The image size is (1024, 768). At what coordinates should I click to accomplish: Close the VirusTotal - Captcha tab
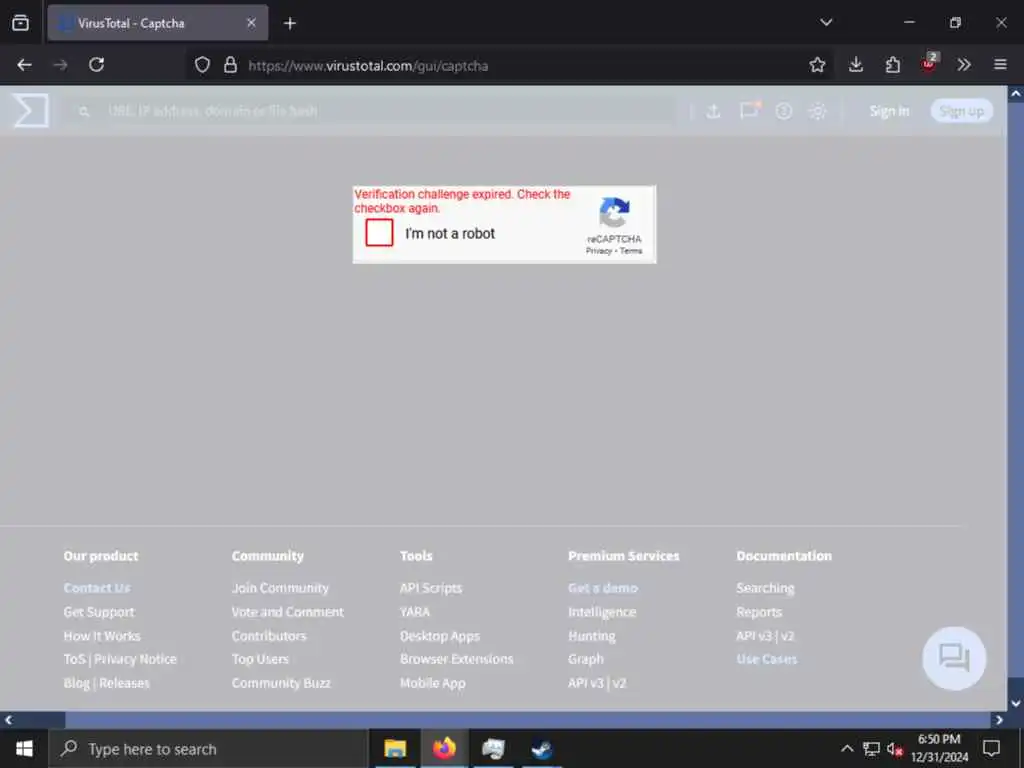(x=251, y=23)
